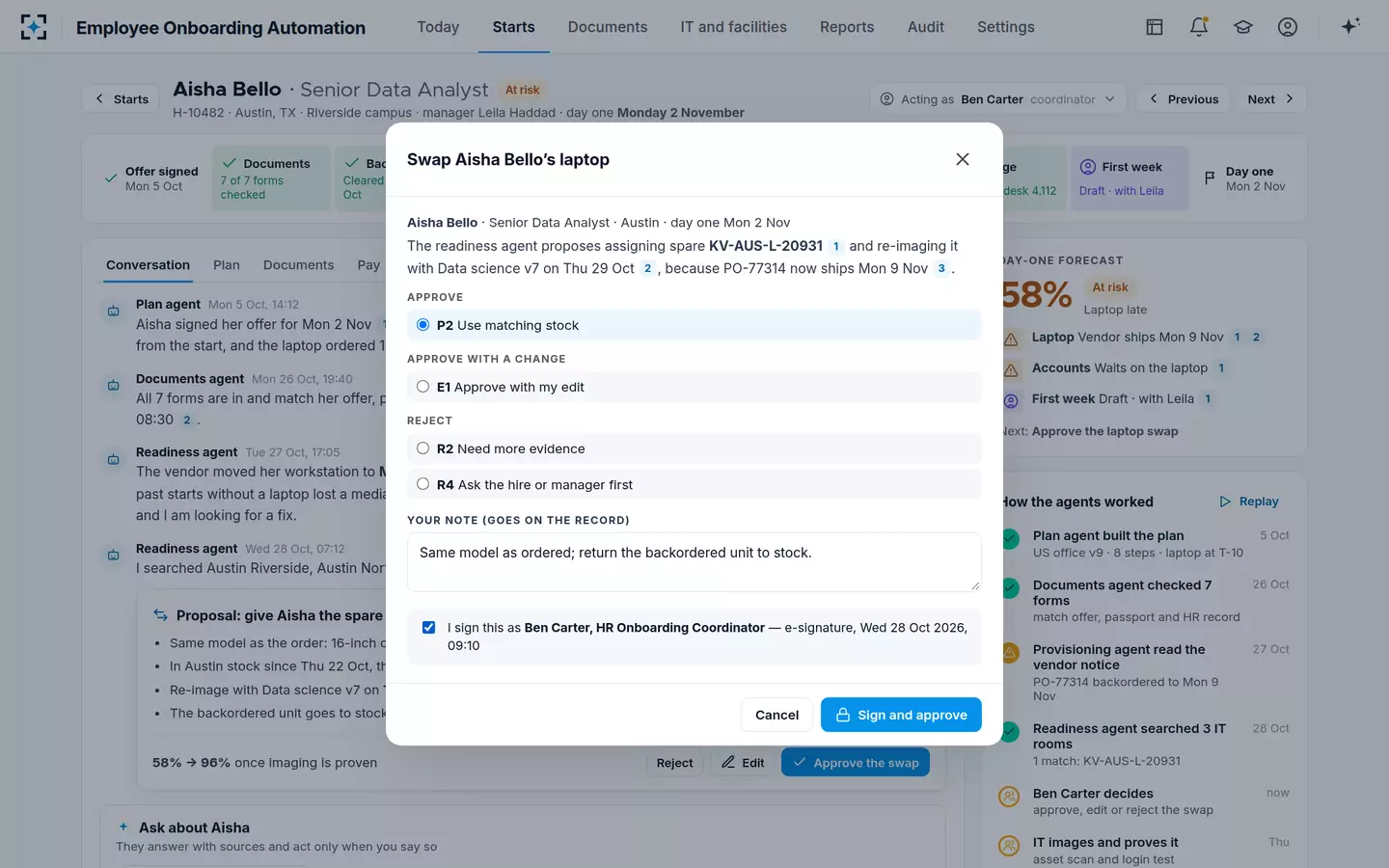Choose R4 Ask the hire or manager first
Viewport: 1389px width, 868px height.
(x=694, y=484)
